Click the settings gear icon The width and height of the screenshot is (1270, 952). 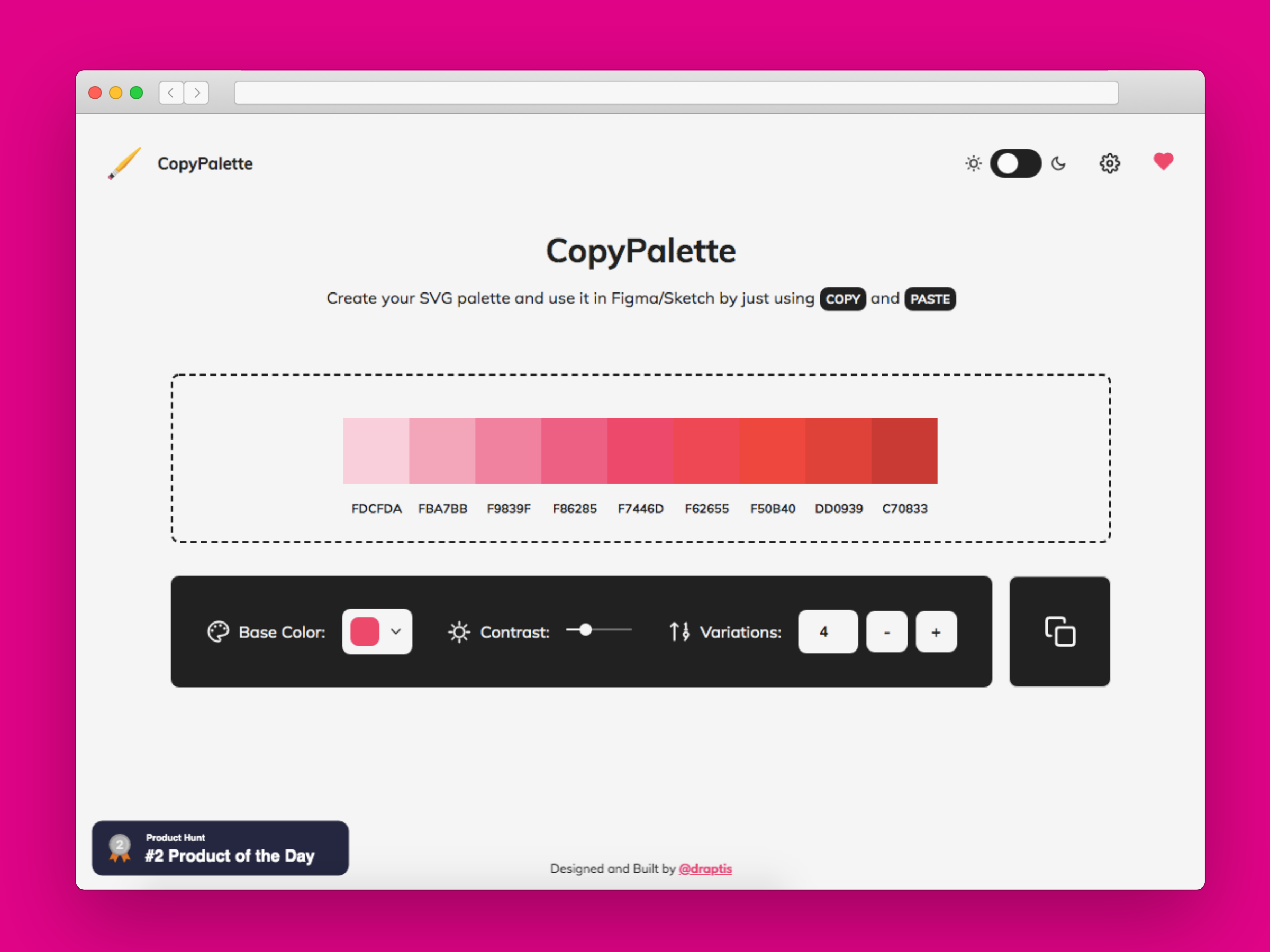pyautogui.click(x=1110, y=163)
